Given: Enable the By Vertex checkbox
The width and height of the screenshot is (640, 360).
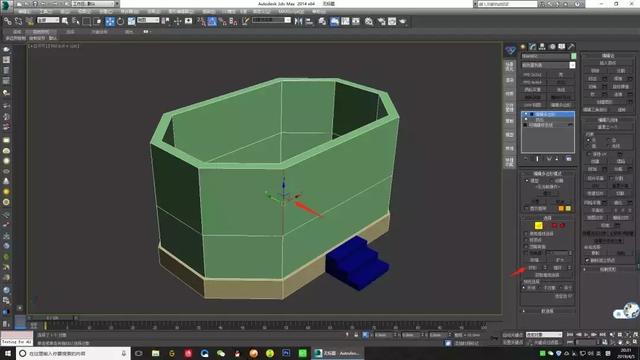Looking at the screenshot, I should [x=526, y=240].
